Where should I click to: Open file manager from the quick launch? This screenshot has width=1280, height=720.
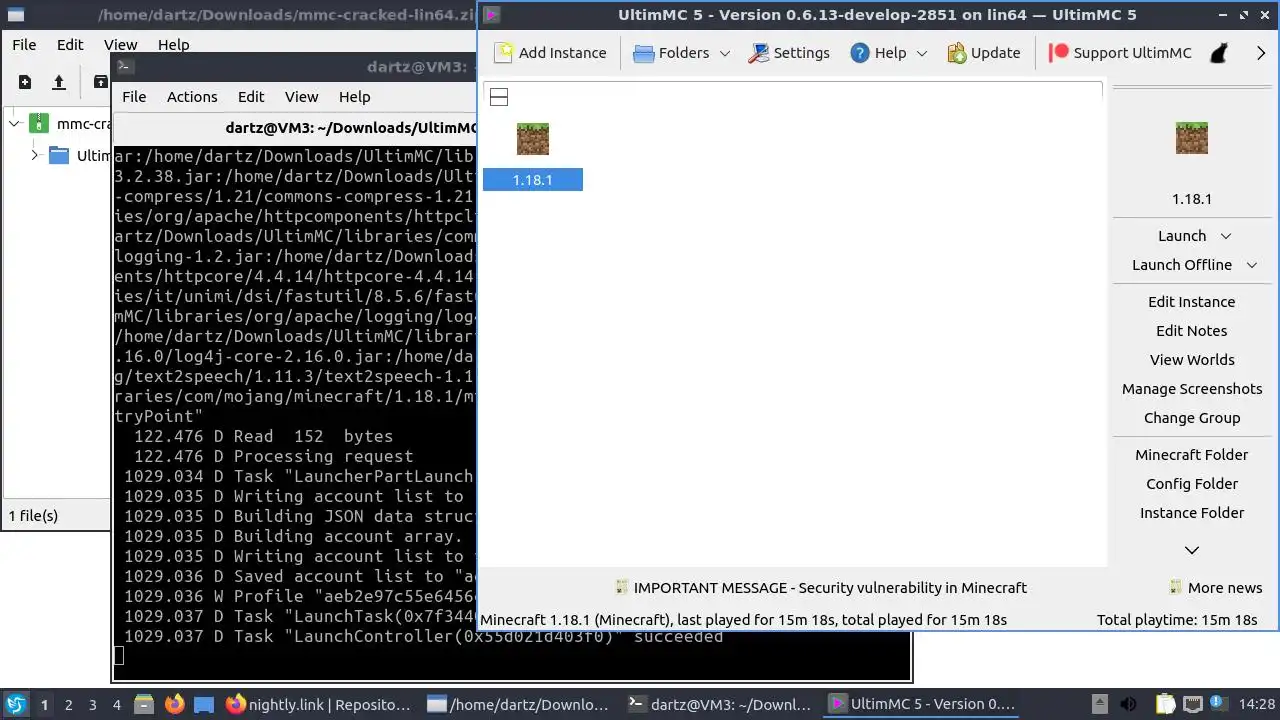tap(143, 704)
